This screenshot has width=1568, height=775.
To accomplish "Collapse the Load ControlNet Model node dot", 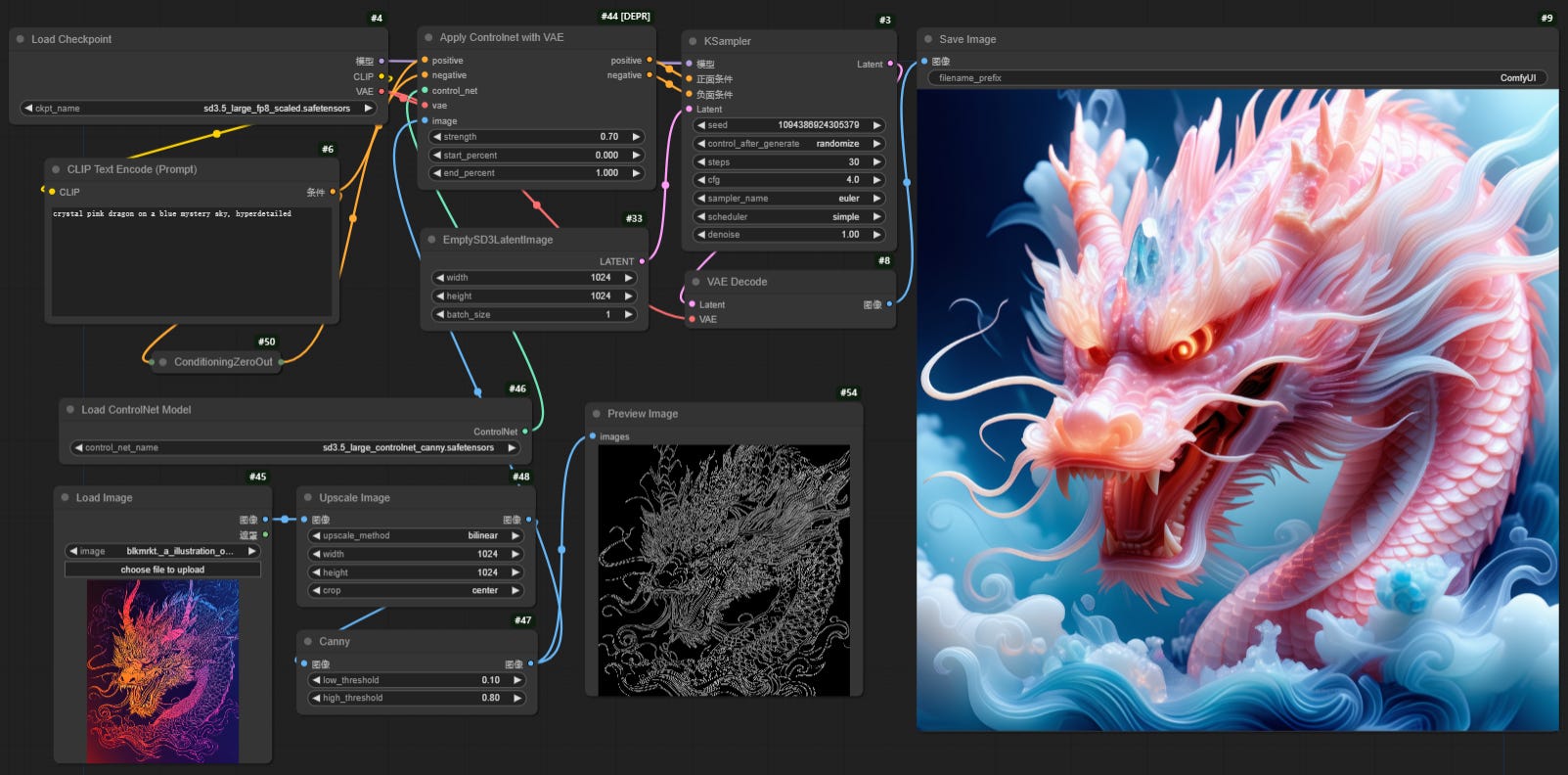I will 69,409.
